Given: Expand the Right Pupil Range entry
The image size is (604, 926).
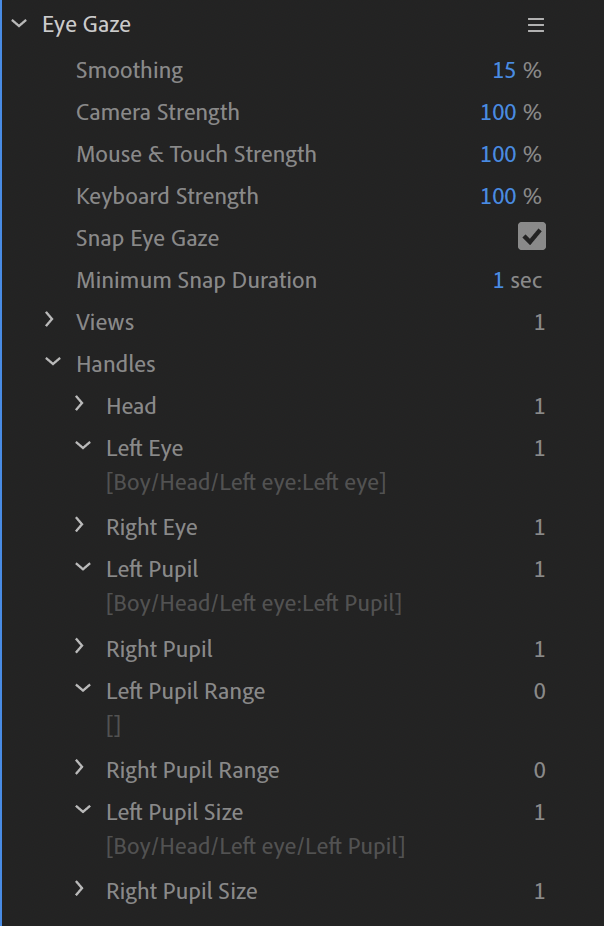Looking at the screenshot, I should click(81, 769).
